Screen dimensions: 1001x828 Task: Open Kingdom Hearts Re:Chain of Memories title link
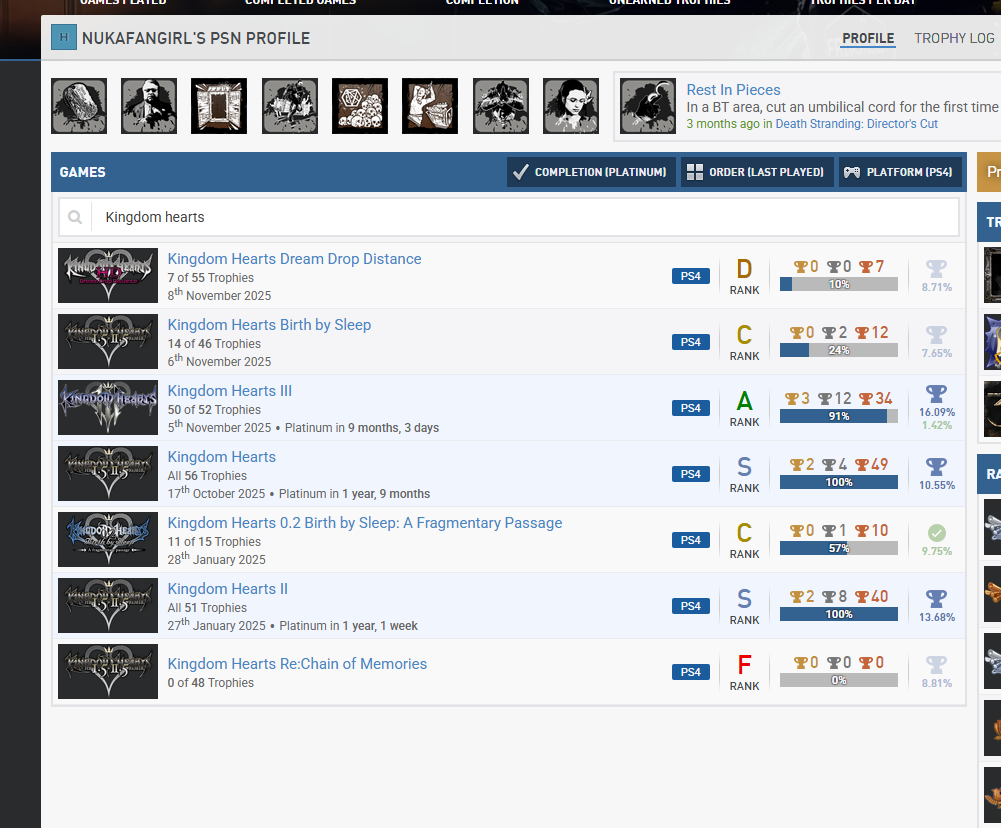297,663
